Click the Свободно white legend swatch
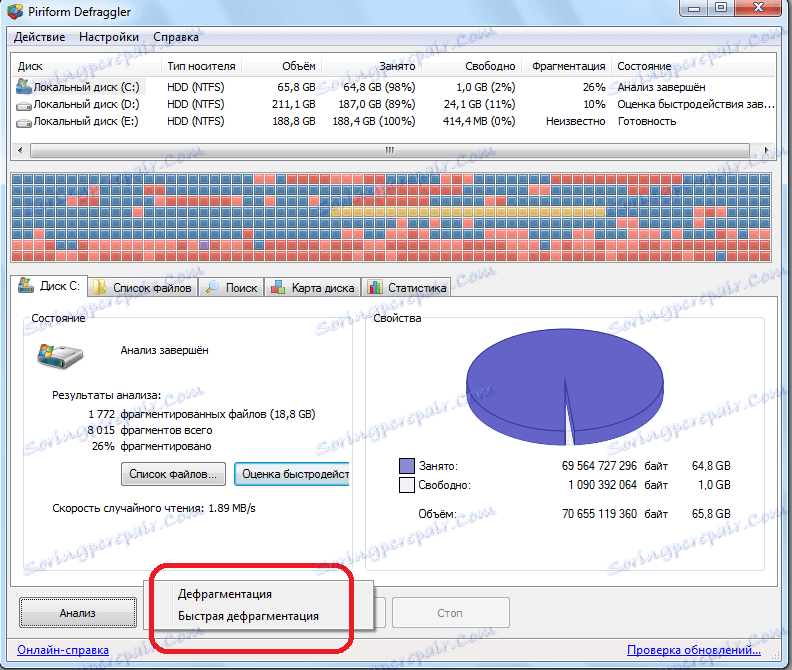The image size is (792, 670). [x=407, y=485]
